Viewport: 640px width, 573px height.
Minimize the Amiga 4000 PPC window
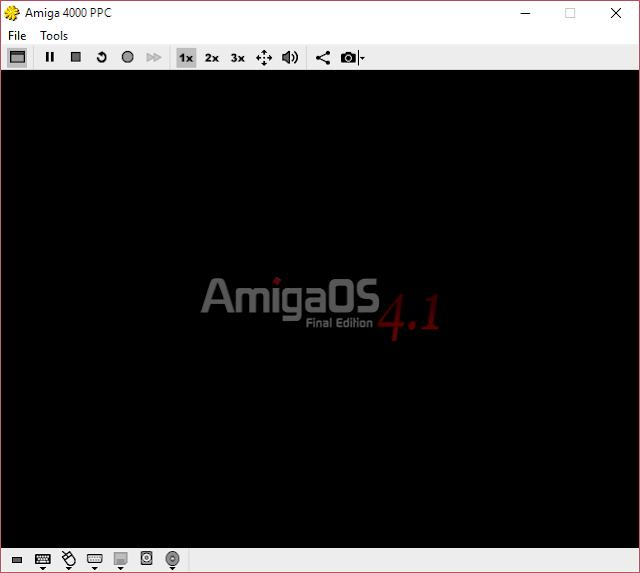tap(525, 13)
